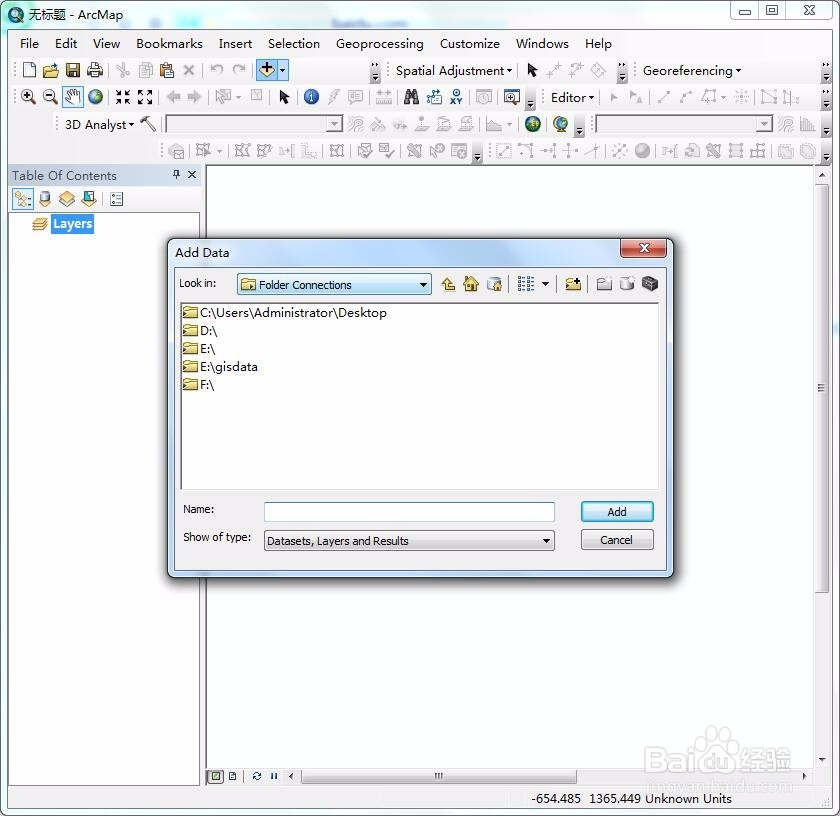The width and height of the screenshot is (840, 816).
Task: Click the arrow tool beside Spatial Adjustment
Action: click(x=532, y=70)
